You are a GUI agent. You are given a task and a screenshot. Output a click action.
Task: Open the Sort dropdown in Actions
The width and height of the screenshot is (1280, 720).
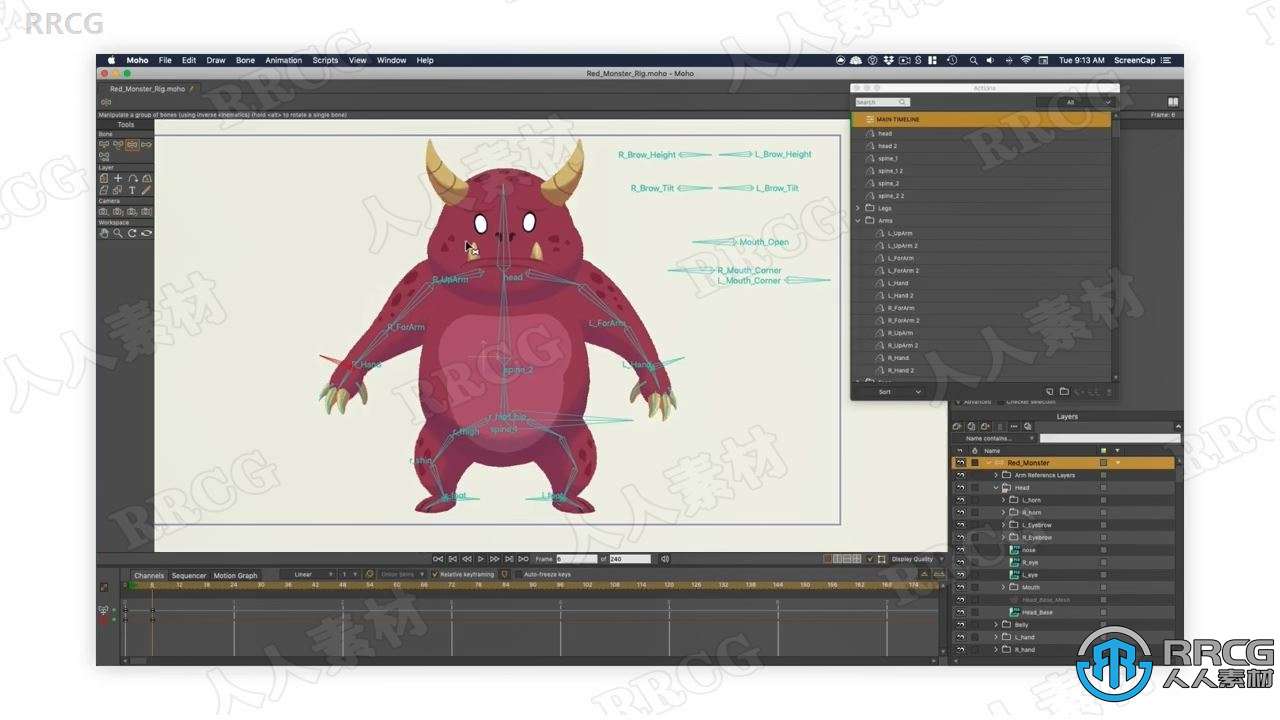[900, 392]
